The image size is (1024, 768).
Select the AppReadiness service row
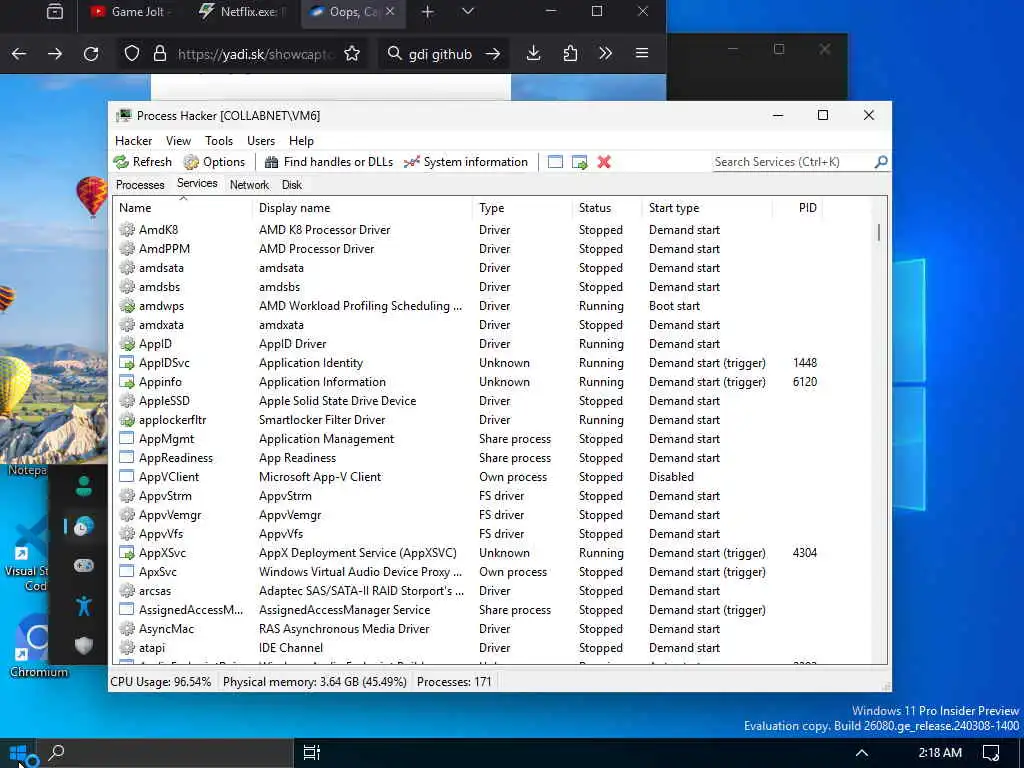tap(493, 457)
